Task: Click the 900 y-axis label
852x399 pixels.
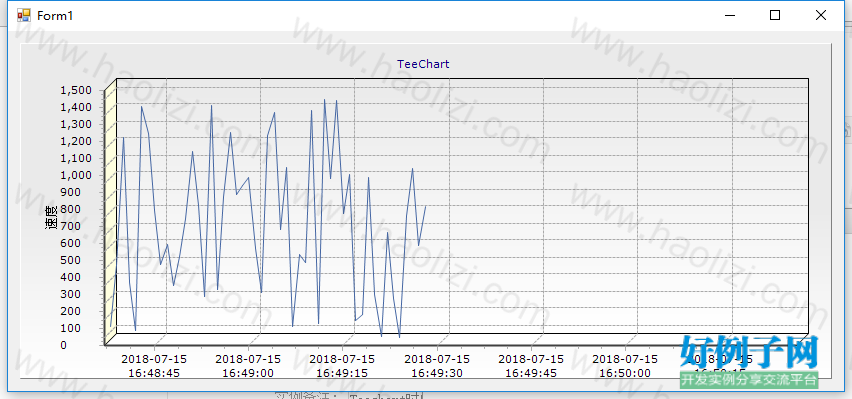Action: tap(72, 192)
